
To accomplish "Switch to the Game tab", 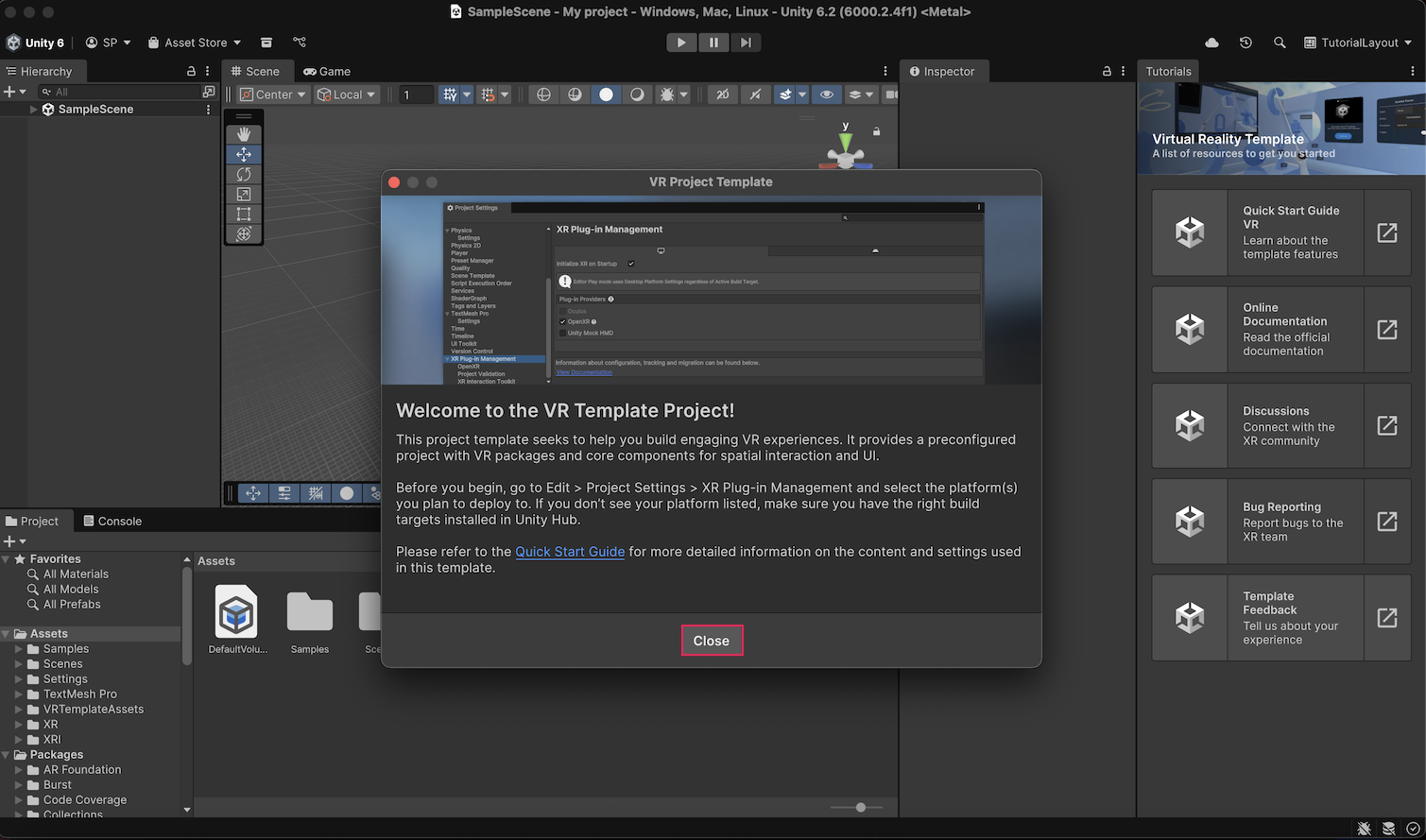I will point(327,71).
